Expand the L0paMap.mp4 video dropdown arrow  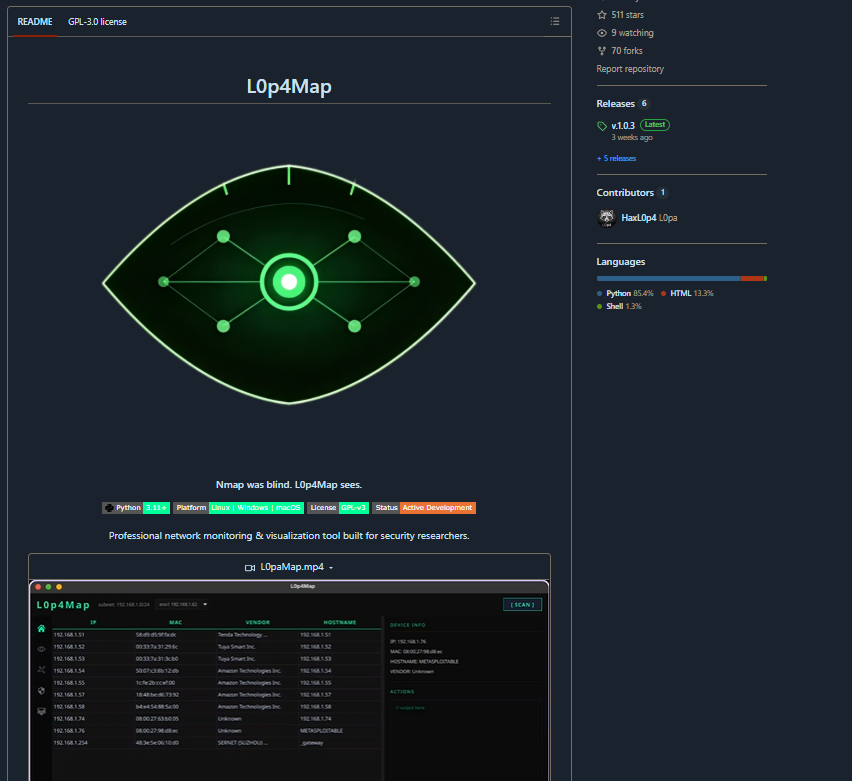[x=331, y=568]
